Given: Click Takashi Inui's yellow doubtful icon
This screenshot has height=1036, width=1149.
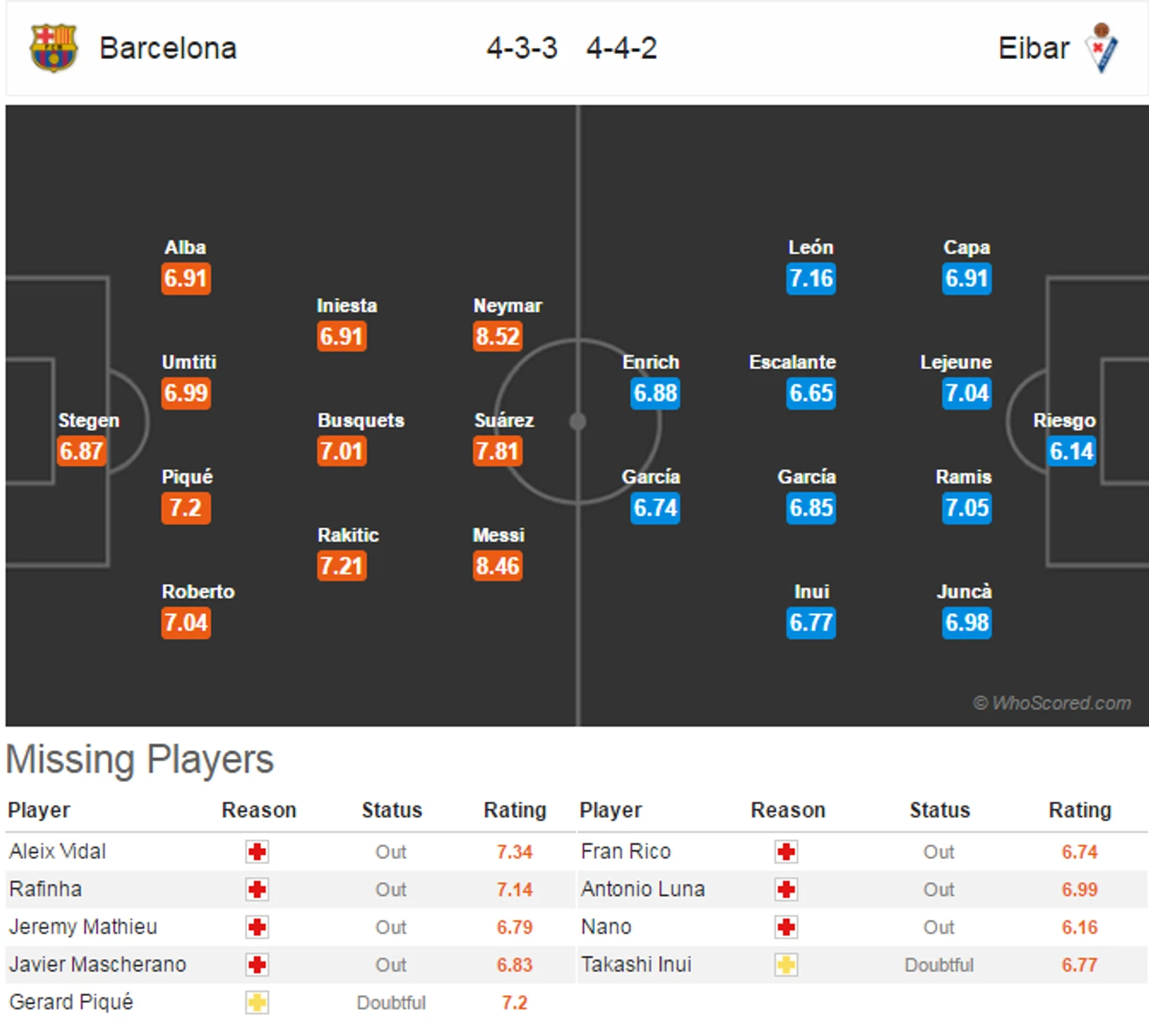Looking at the screenshot, I should 785,965.
